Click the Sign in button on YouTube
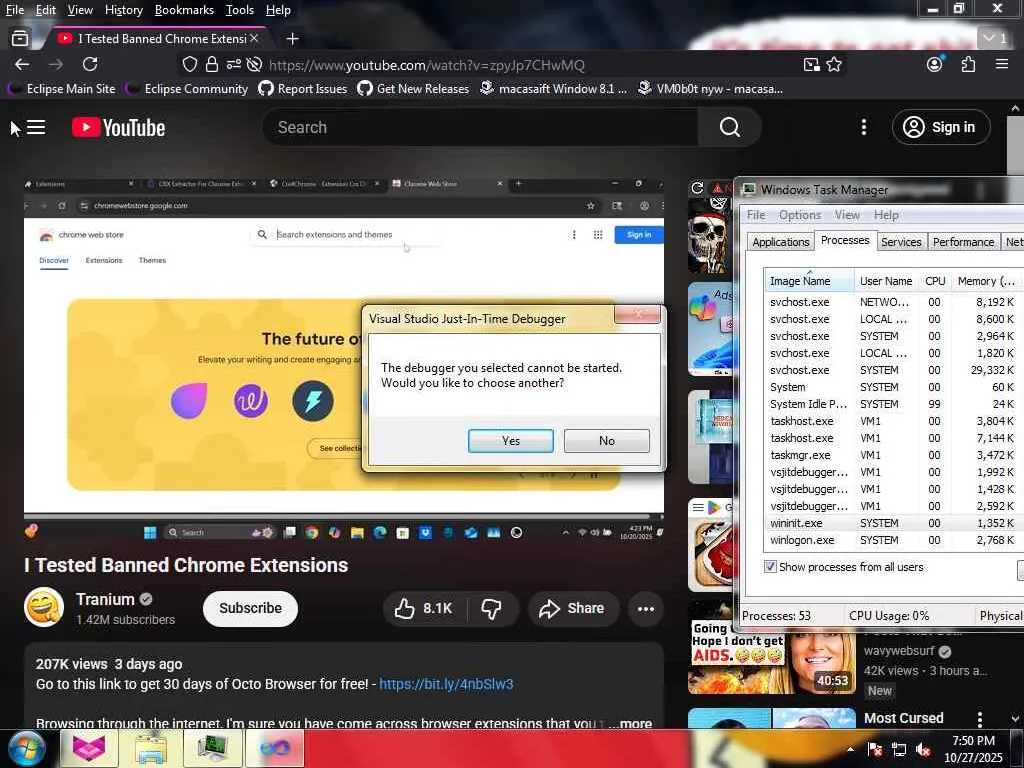 pyautogui.click(x=941, y=127)
